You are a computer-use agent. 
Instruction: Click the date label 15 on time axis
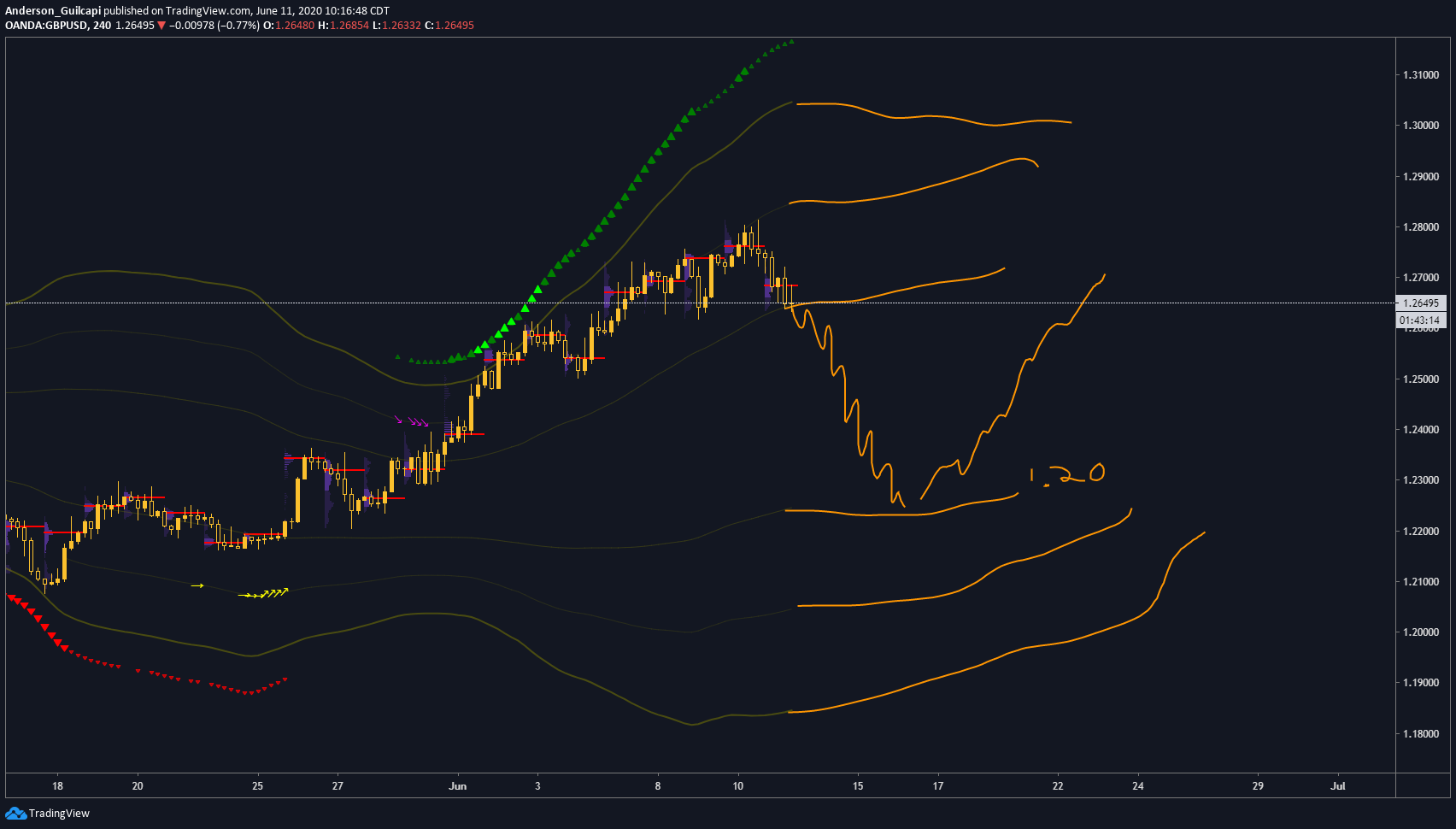858,786
